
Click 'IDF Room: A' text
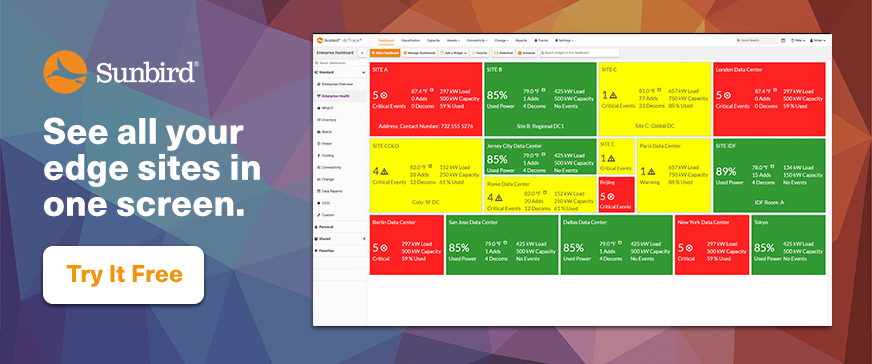point(769,202)
